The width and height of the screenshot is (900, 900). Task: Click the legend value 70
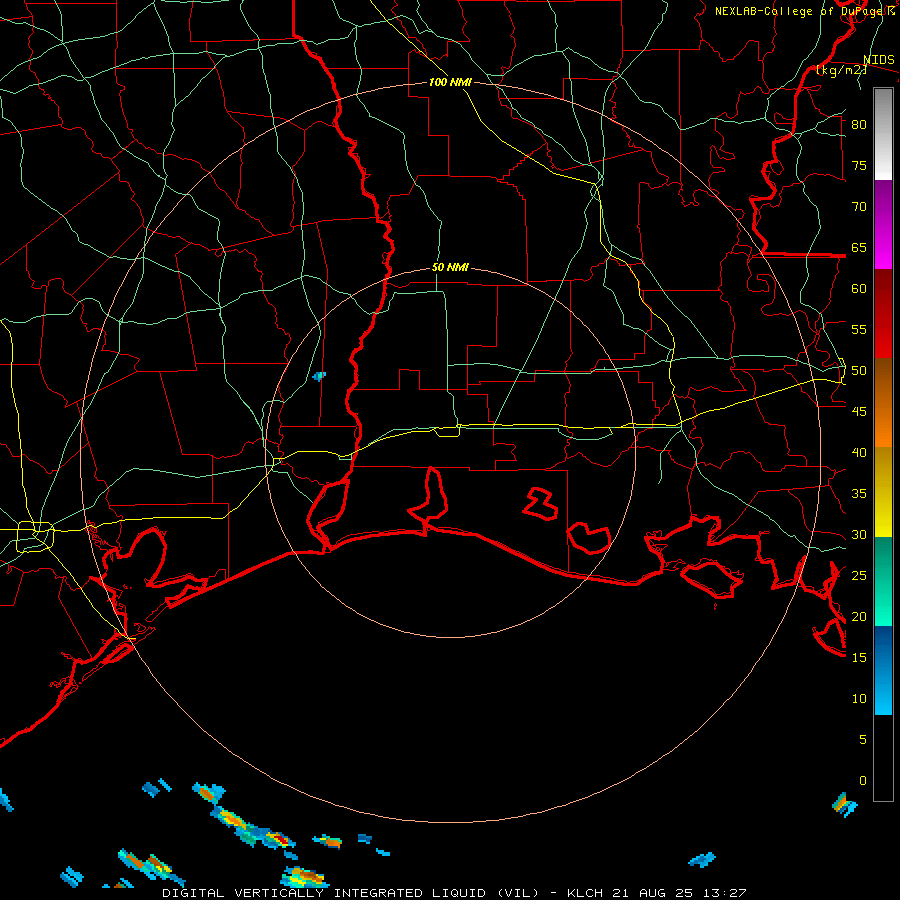pyautogui.click(x=859, y=207)
